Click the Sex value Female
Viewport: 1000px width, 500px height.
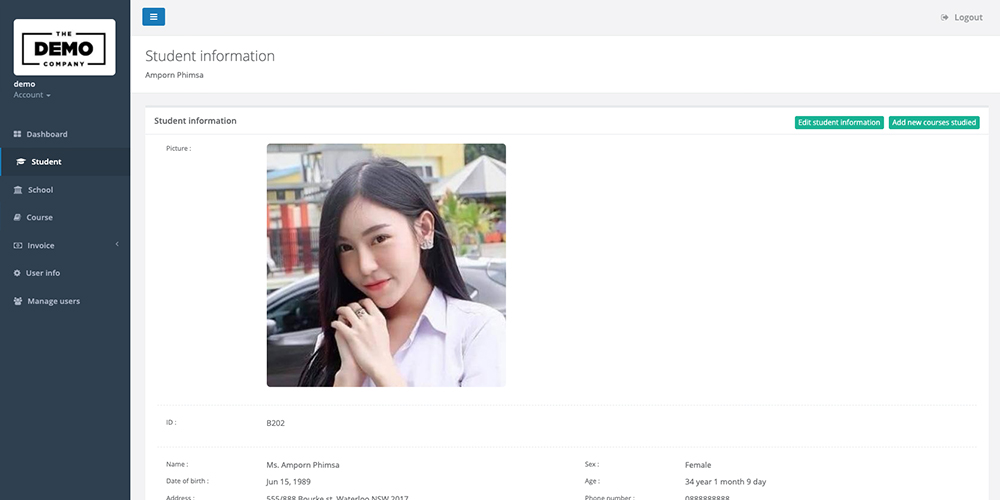(698, 465)
